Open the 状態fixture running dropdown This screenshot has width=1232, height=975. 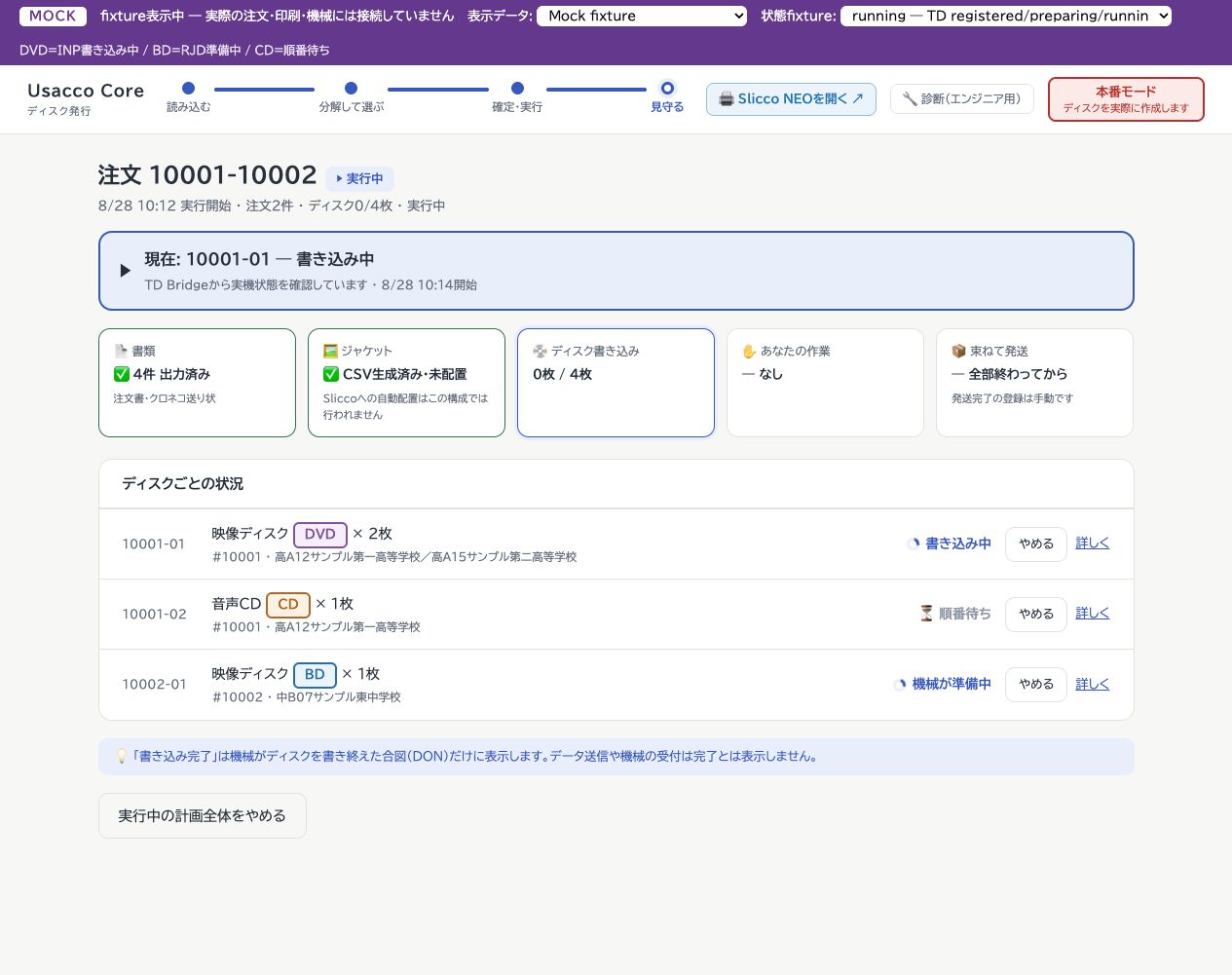tap(1006, 16)
